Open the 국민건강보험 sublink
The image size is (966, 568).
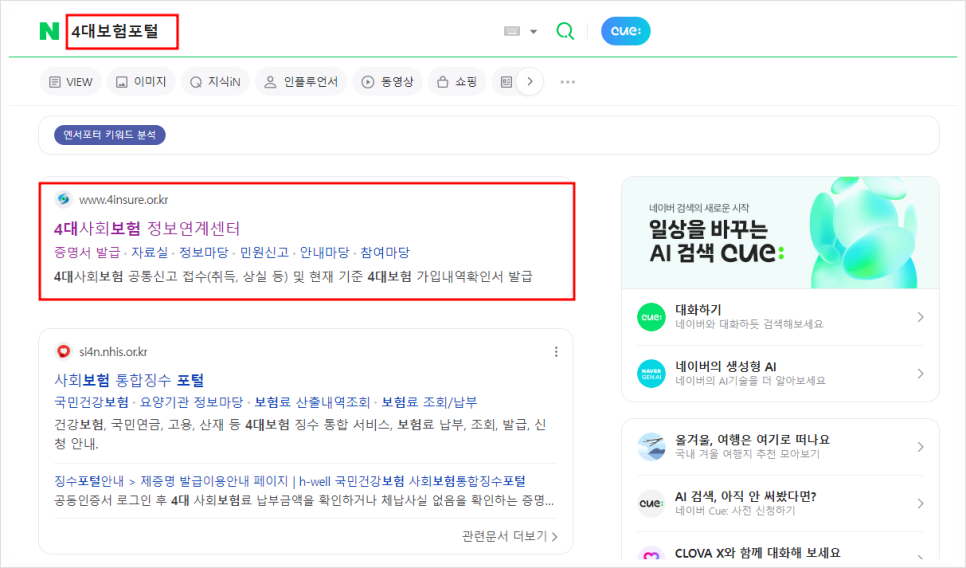coord(91,402)
